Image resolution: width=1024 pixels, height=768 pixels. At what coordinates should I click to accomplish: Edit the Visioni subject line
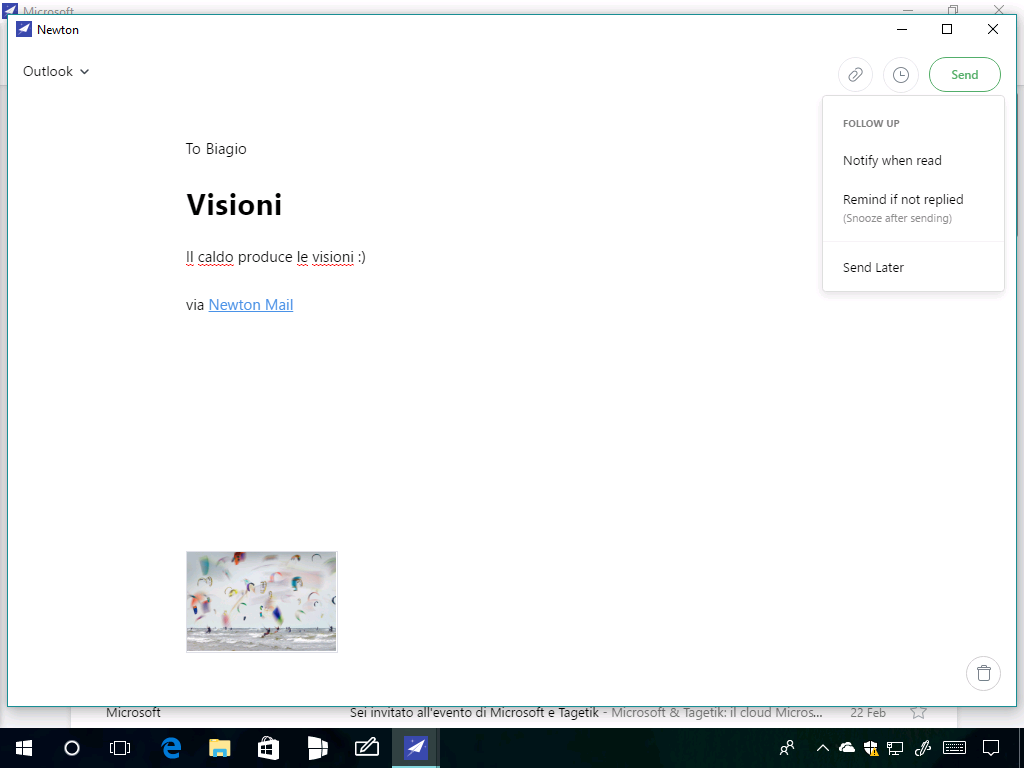(x=234, y=204)
